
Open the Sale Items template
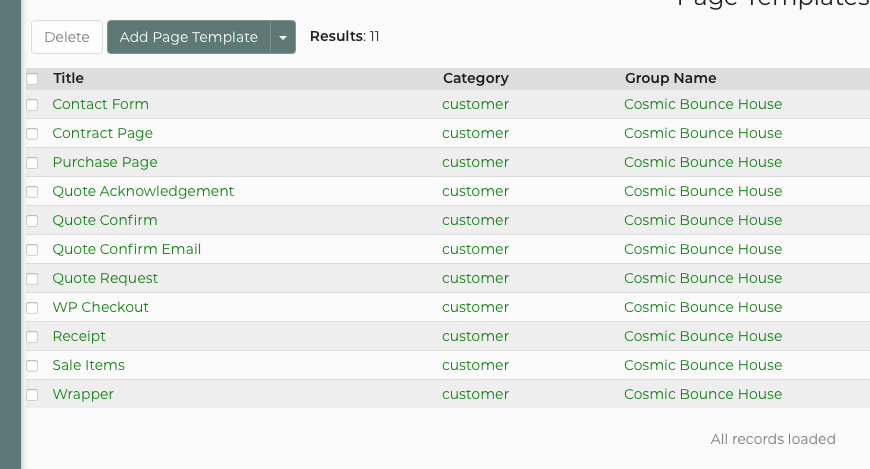click(88, 365)
